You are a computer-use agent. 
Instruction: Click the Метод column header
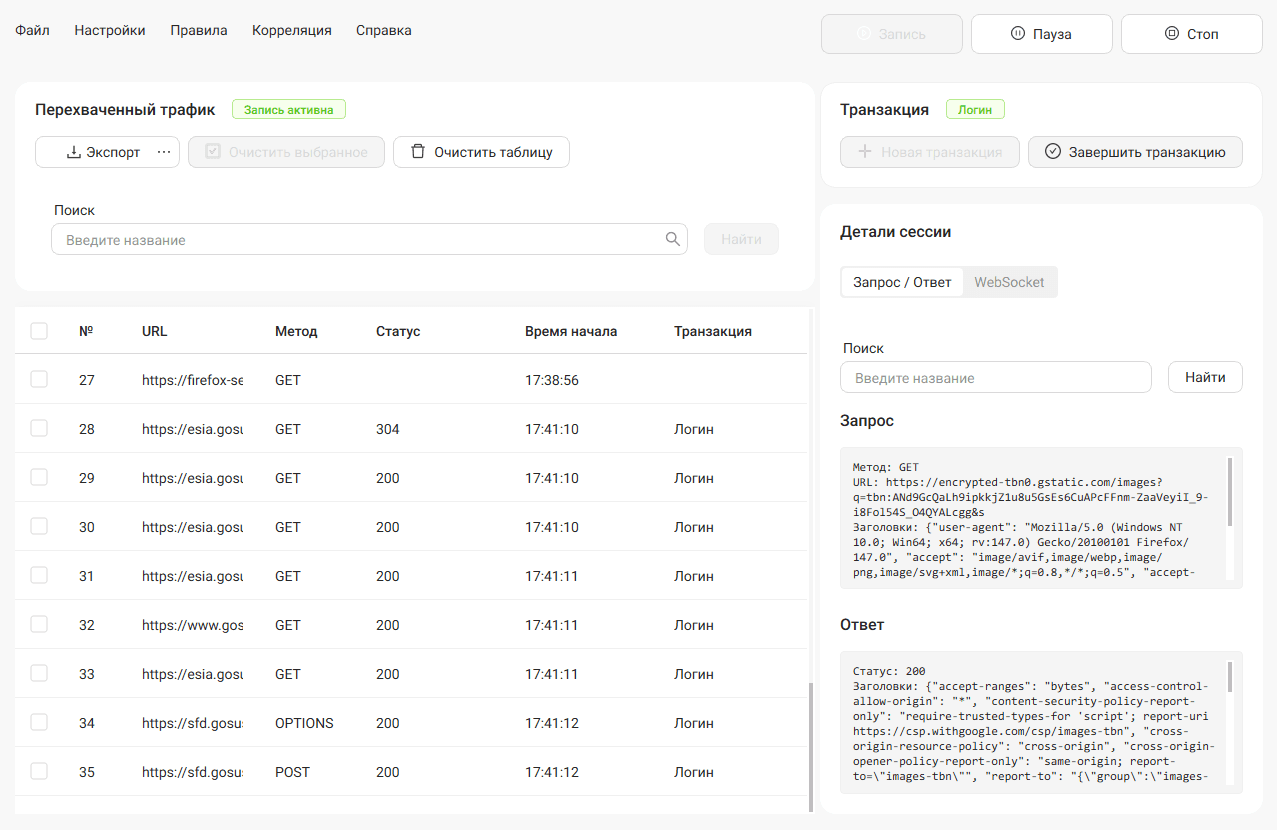[296, 331]
